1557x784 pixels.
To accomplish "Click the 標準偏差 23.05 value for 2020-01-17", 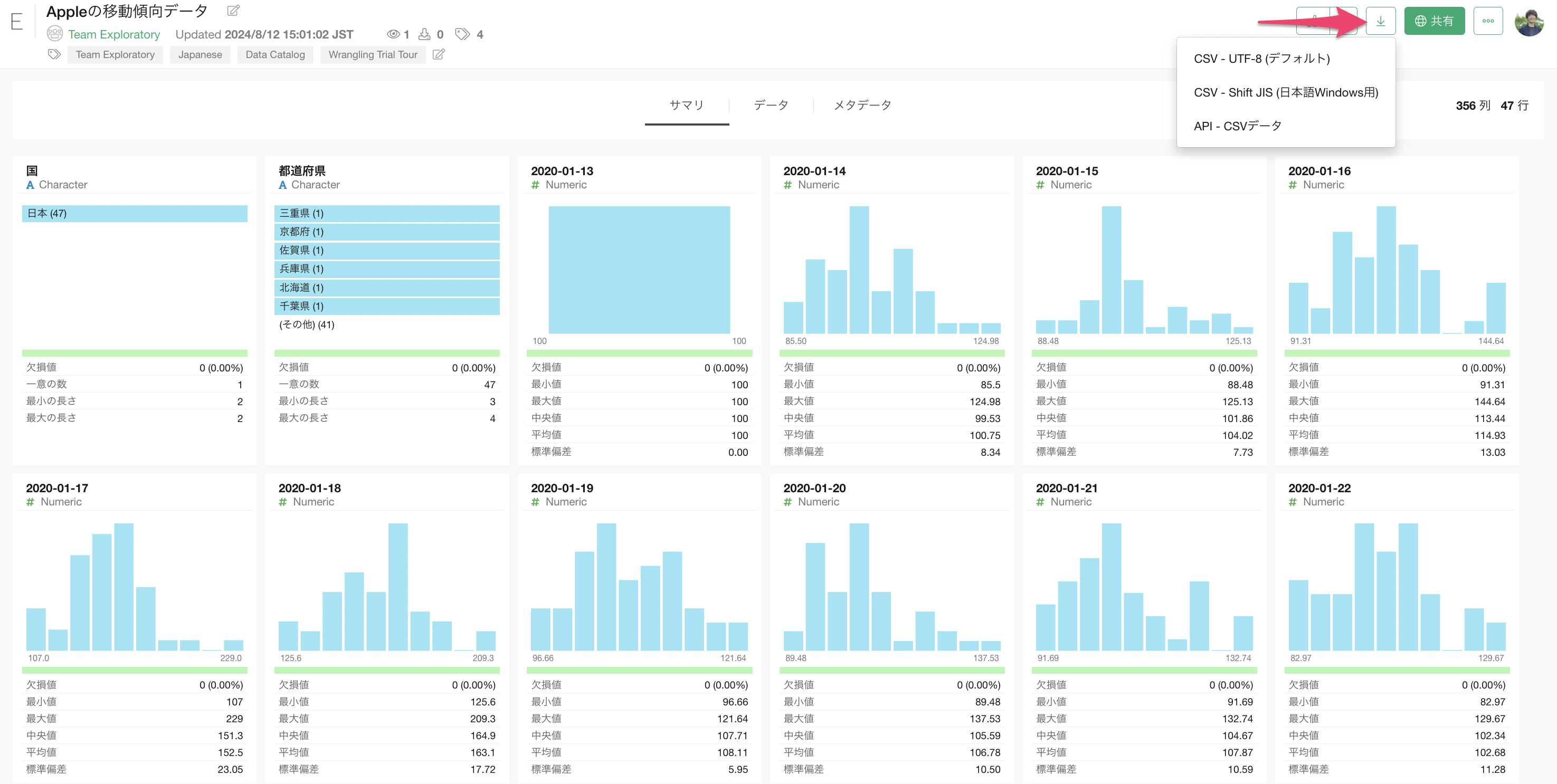I will click(230, 770).
